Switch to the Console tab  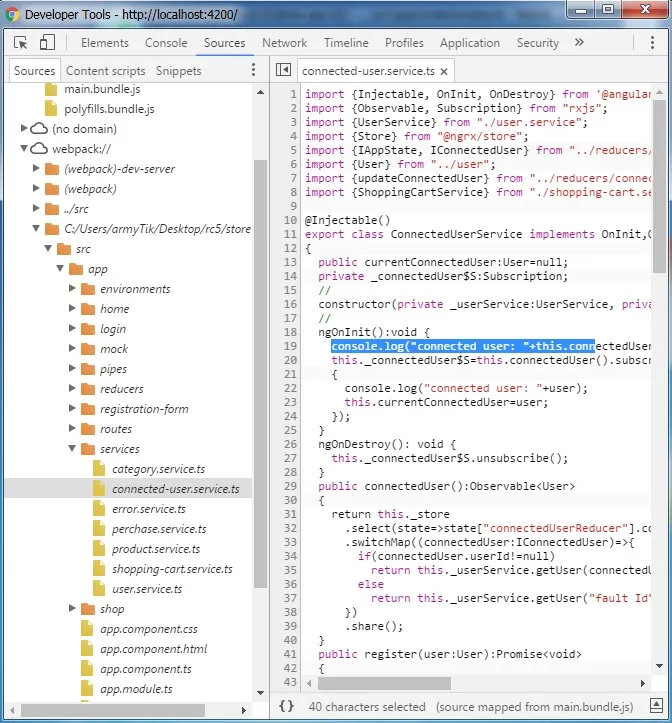(166, 43)
